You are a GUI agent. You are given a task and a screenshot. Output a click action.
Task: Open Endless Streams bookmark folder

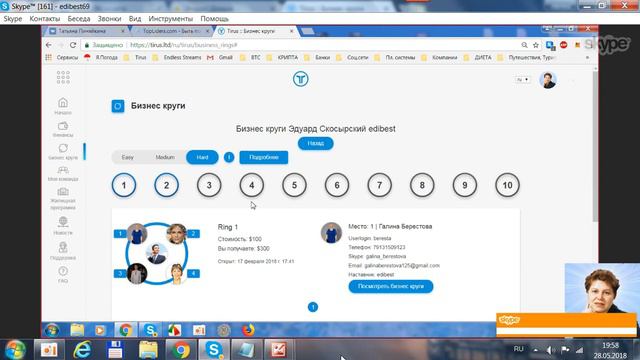pyautogui.click(x=178, y=58)
